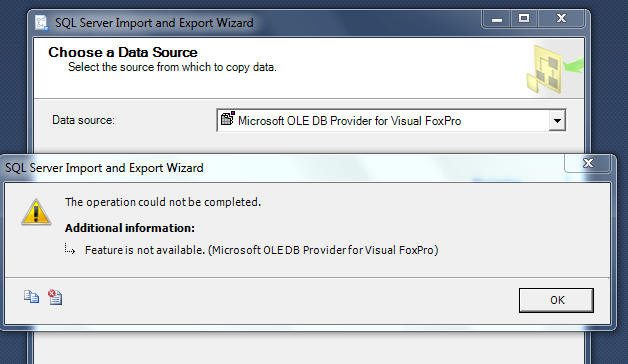The height and width of the screenshot is (364, 628).
Task: Click 'The operation could not be completed' text
Action: (163, 202)
